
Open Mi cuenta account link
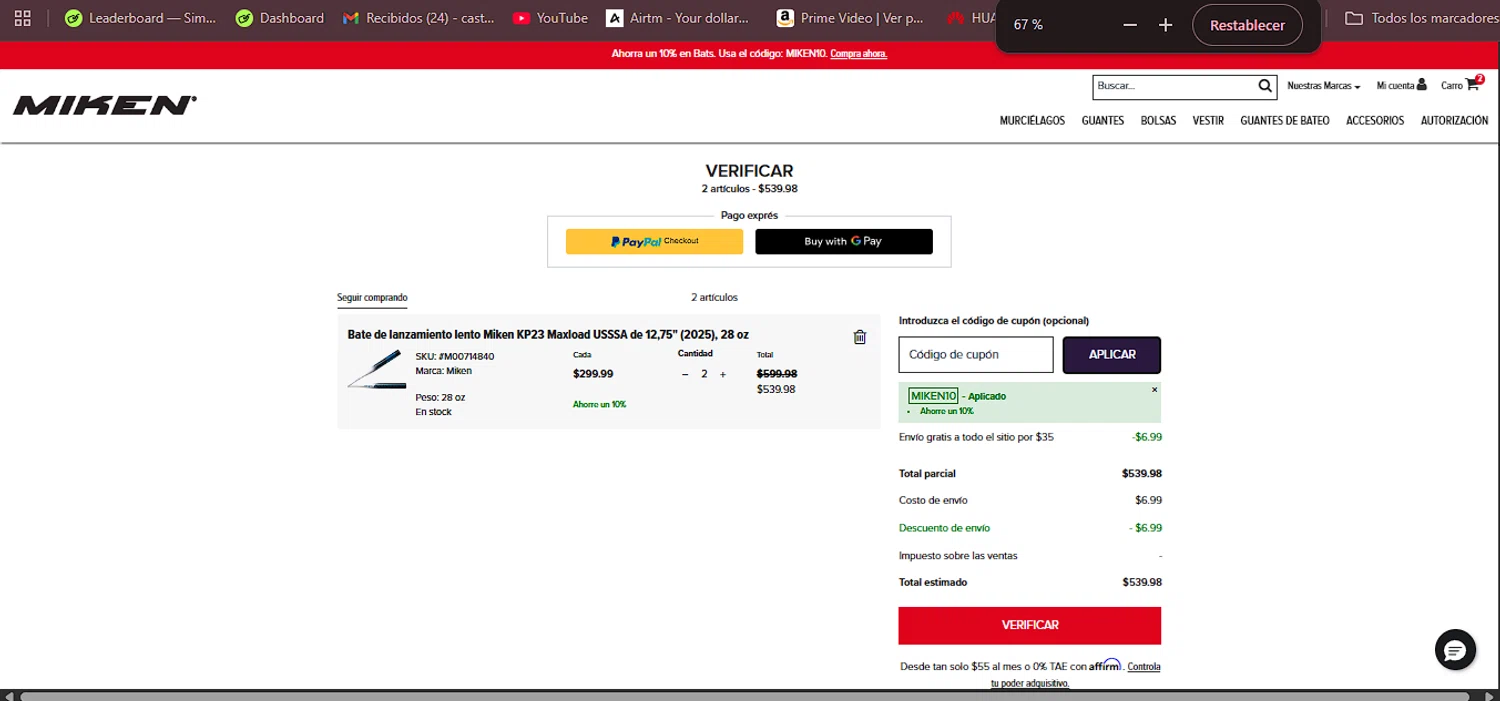click(x=1401, y=86)
